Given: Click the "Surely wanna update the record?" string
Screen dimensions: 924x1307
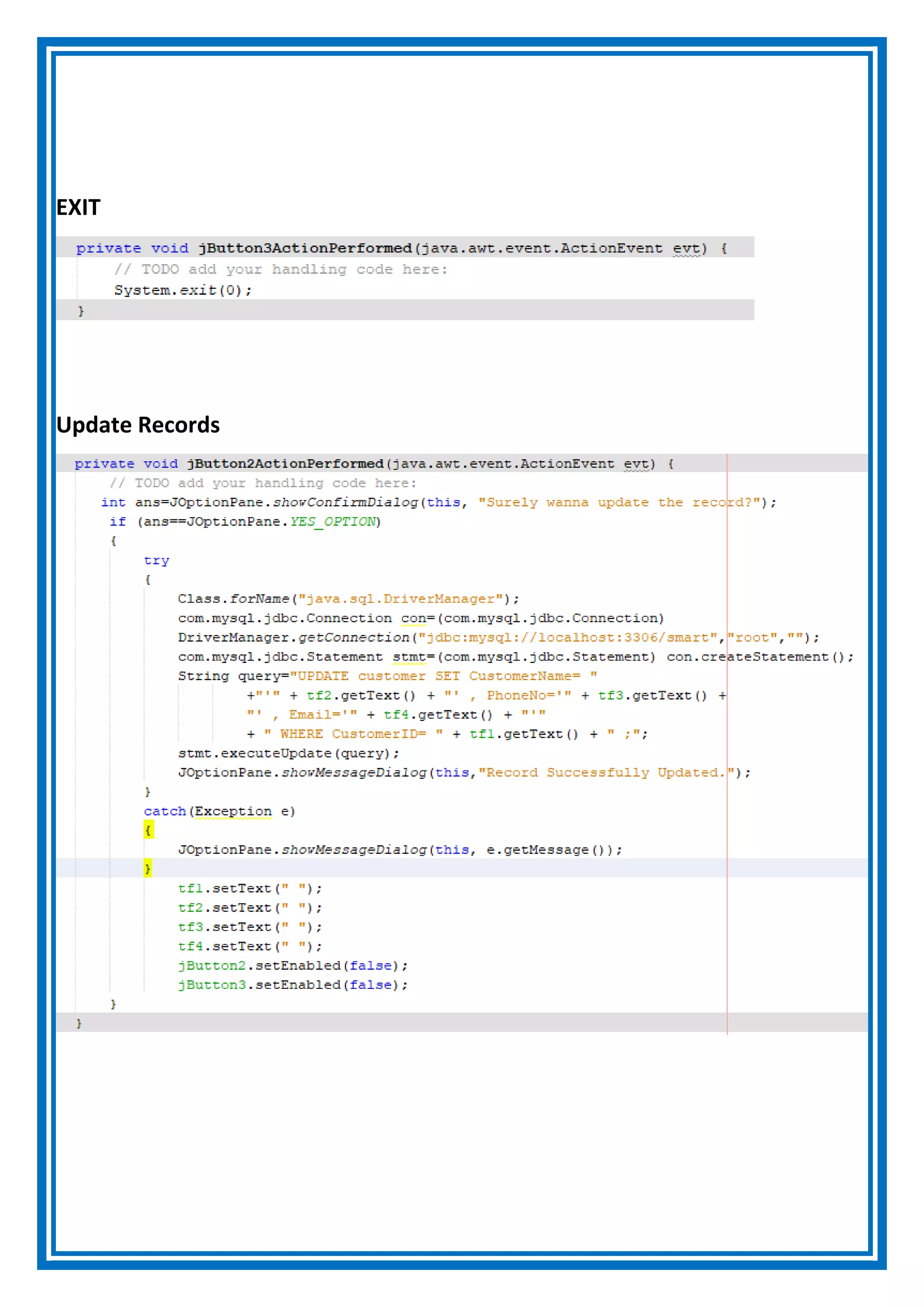Looking at the screenshot, I should (619, 503).
